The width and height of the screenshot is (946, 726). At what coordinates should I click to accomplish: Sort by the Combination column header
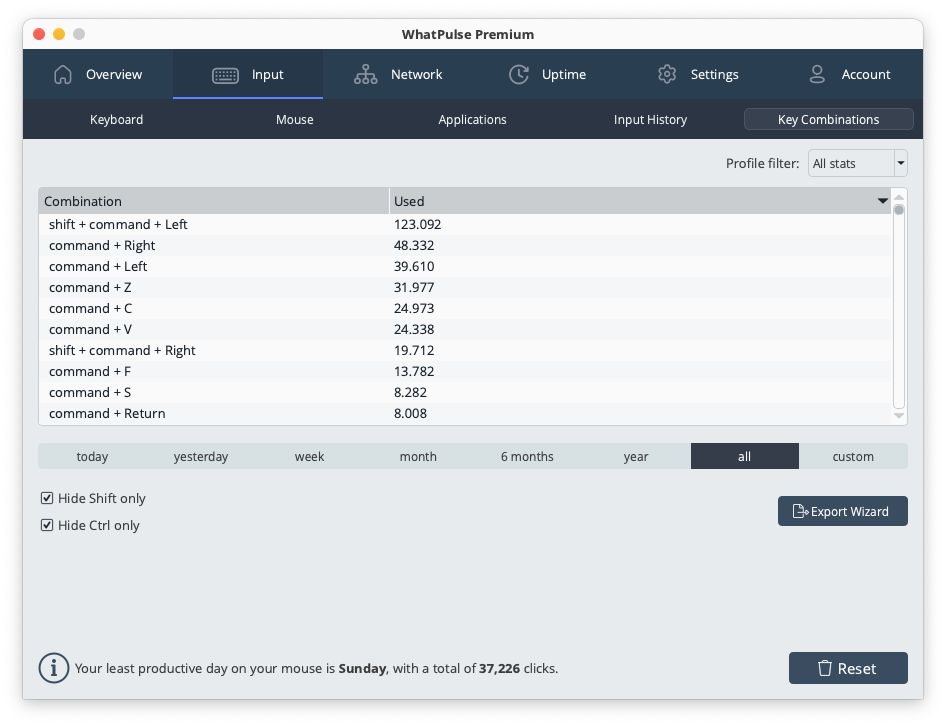coord(214,201)
